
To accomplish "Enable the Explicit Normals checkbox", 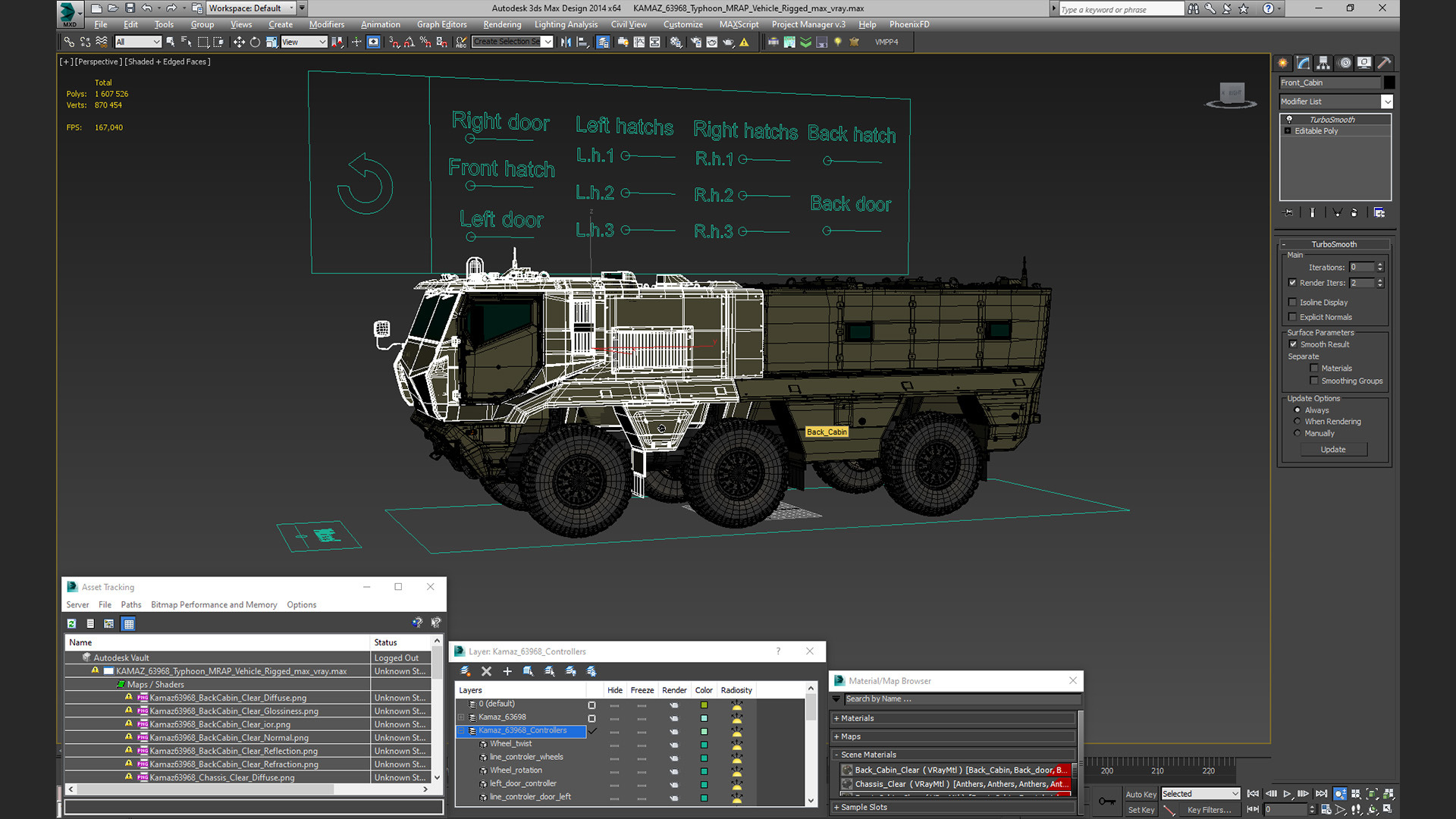I will 1293,317.
